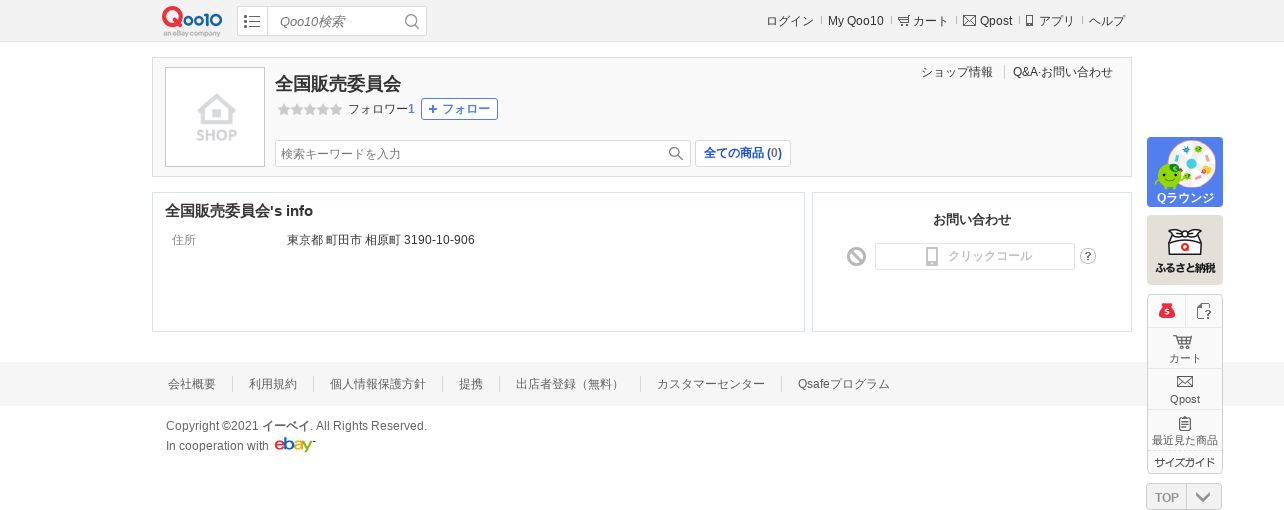Jump to page TOP button
The width and height of the screenshot is (1284, 510).
click(x=1166, y=497)
